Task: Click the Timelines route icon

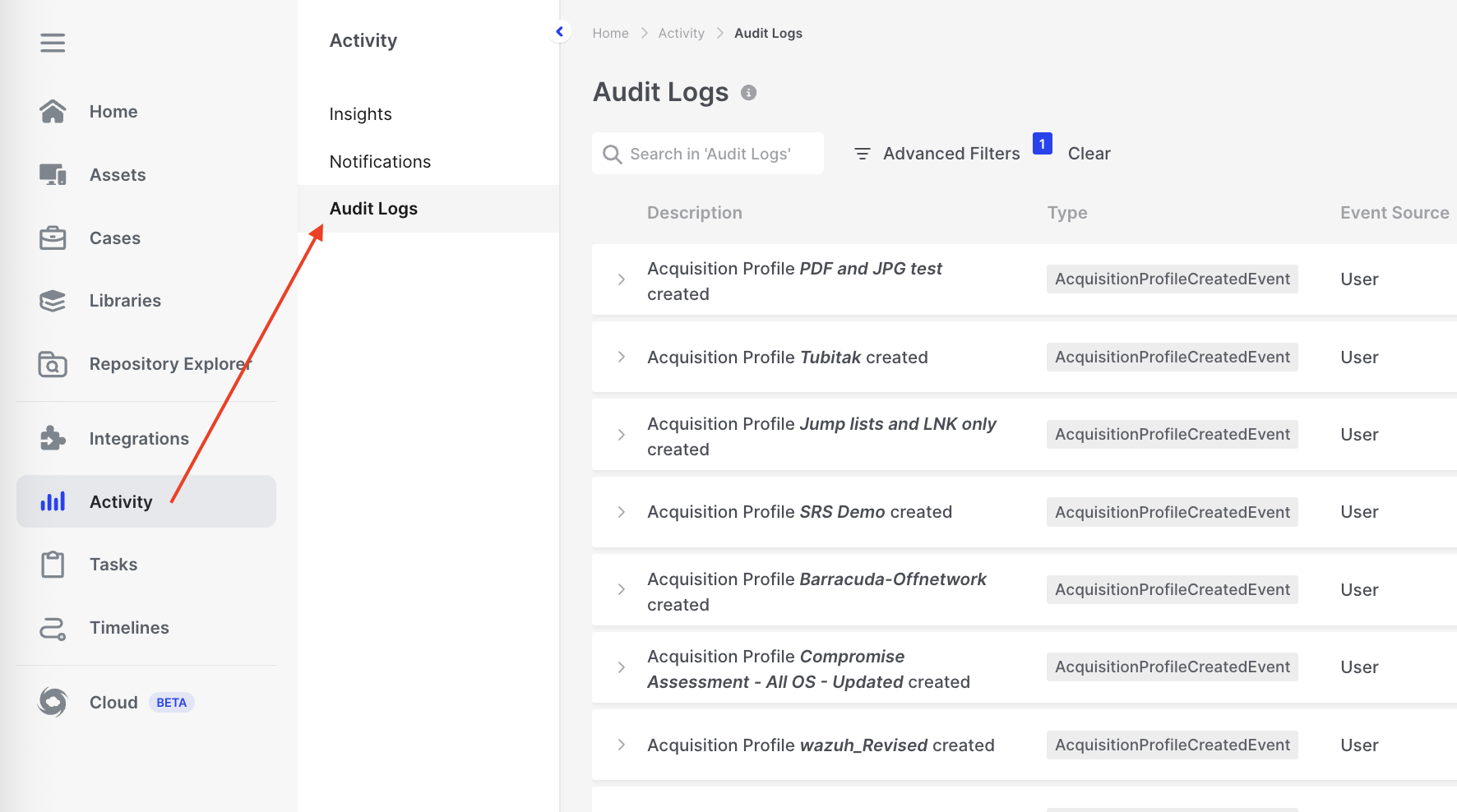Action: click(x=53, y=629)
